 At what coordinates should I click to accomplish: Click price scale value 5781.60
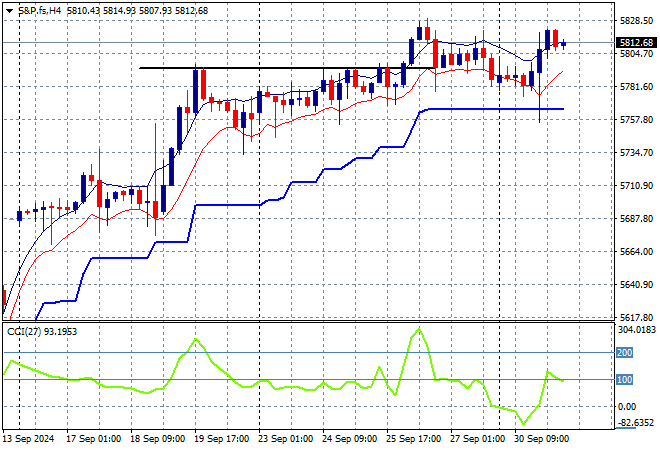coord(636,86)
